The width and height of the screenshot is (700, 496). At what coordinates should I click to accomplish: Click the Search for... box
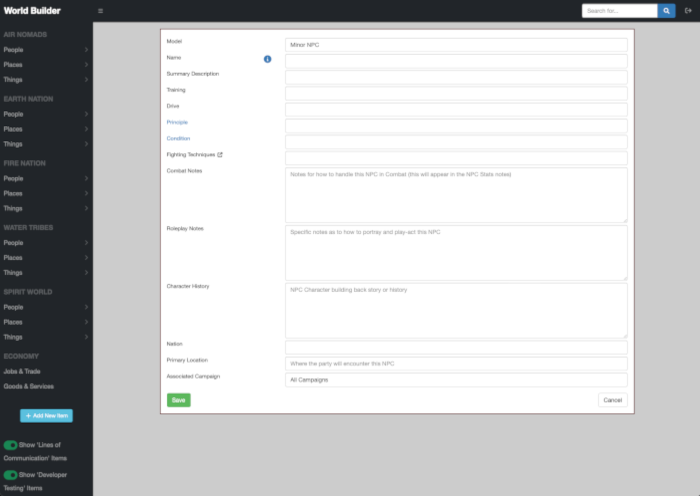click(x=620, y=11)
